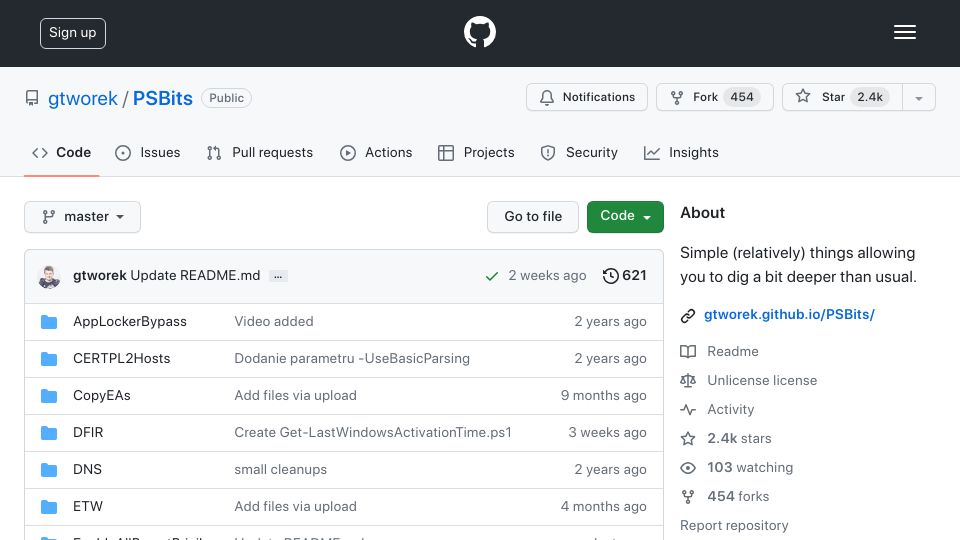Open the master branch dropdown
The image size is (960, 540).
[x=83, y=217]
